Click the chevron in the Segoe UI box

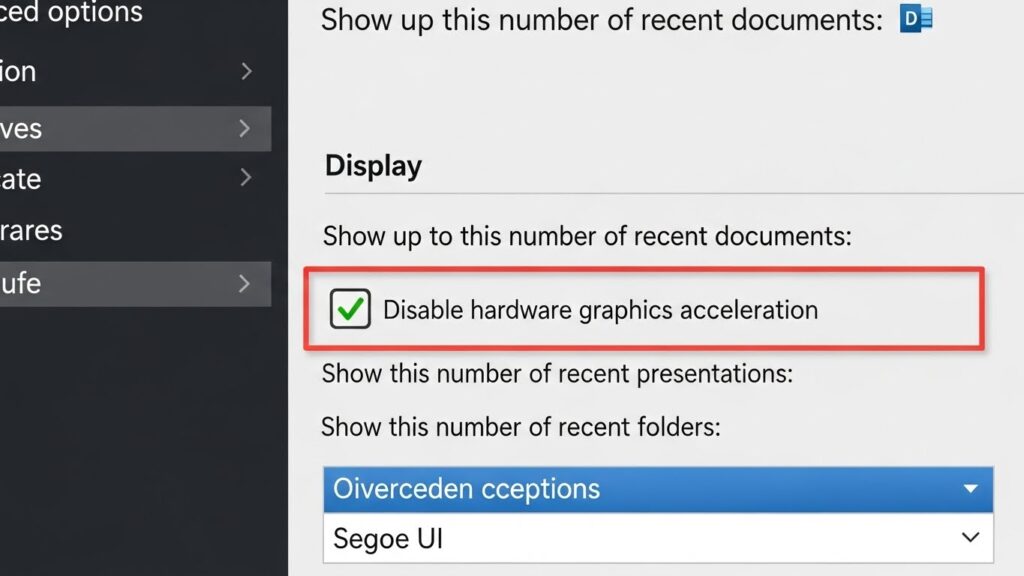coord(969,538)
